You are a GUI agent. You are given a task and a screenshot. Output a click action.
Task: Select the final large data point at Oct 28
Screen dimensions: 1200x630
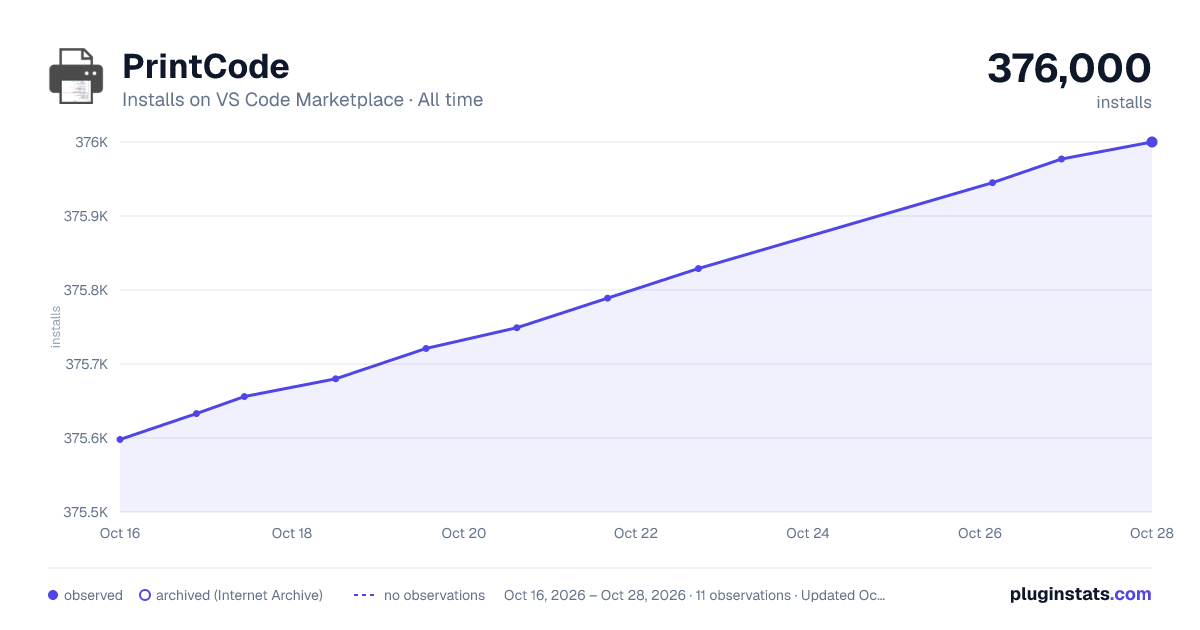[x=1152, y=142]
